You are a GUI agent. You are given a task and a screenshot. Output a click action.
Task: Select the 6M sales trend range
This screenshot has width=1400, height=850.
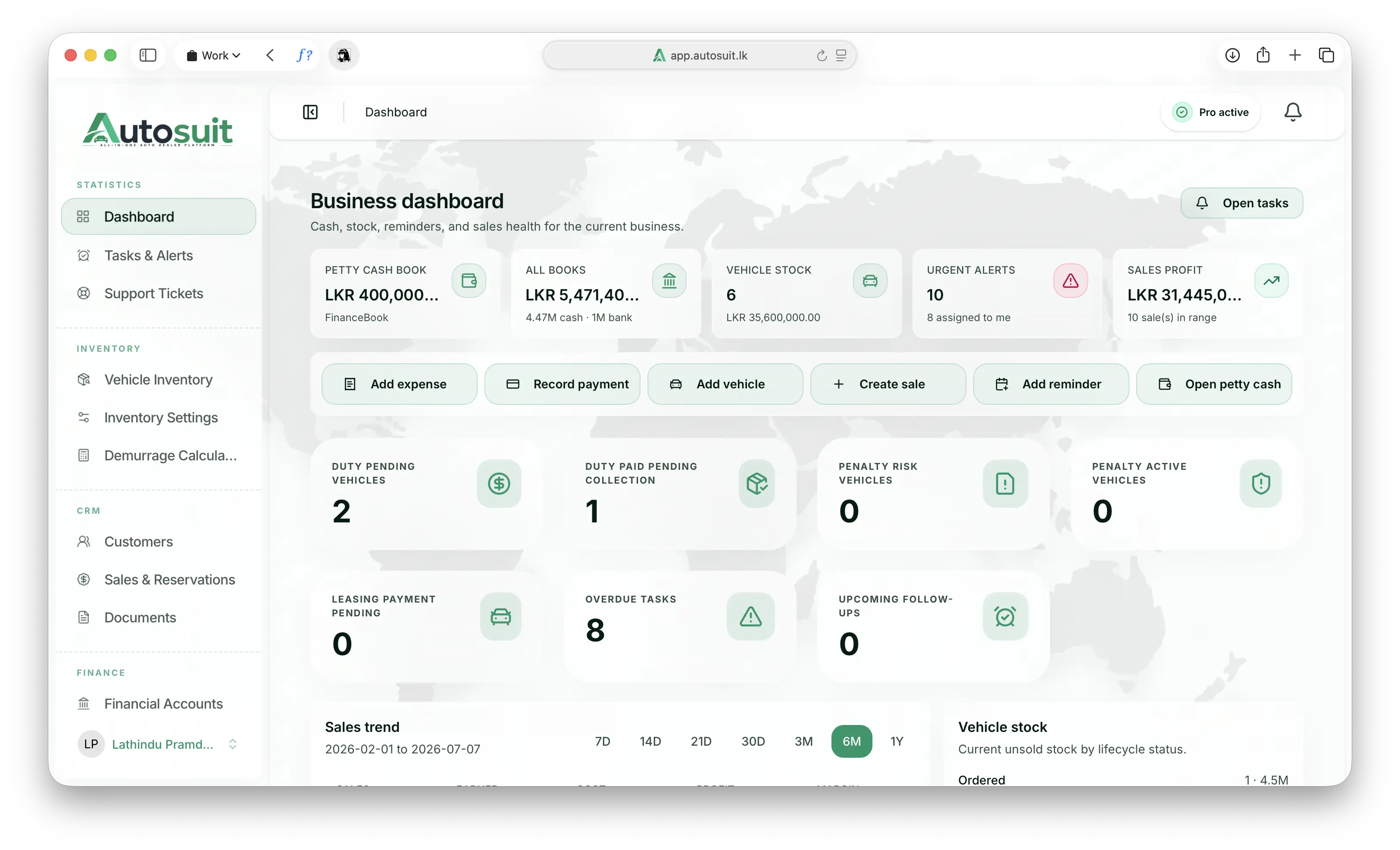851,741
